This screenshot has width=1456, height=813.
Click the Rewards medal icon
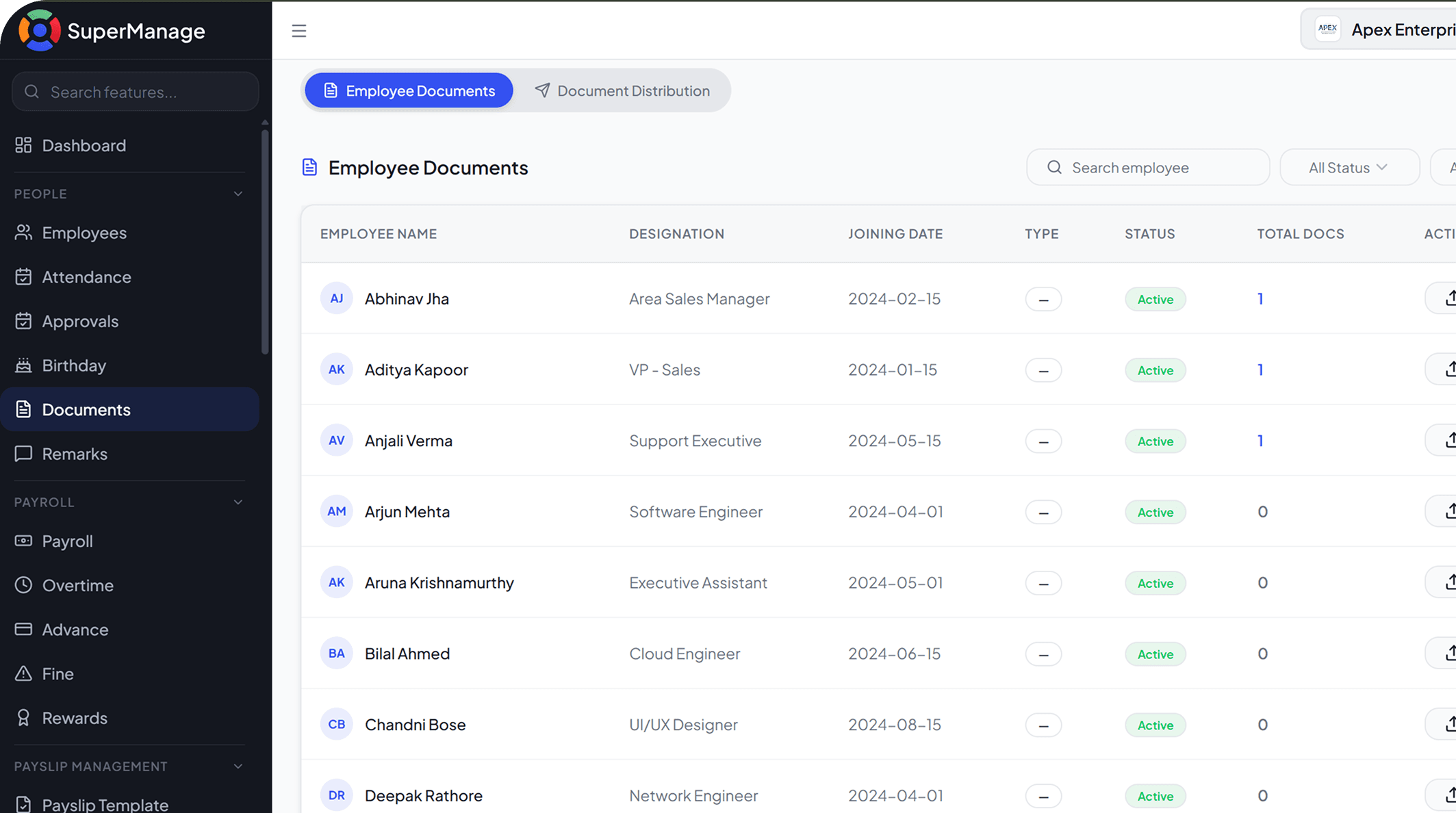23,718
